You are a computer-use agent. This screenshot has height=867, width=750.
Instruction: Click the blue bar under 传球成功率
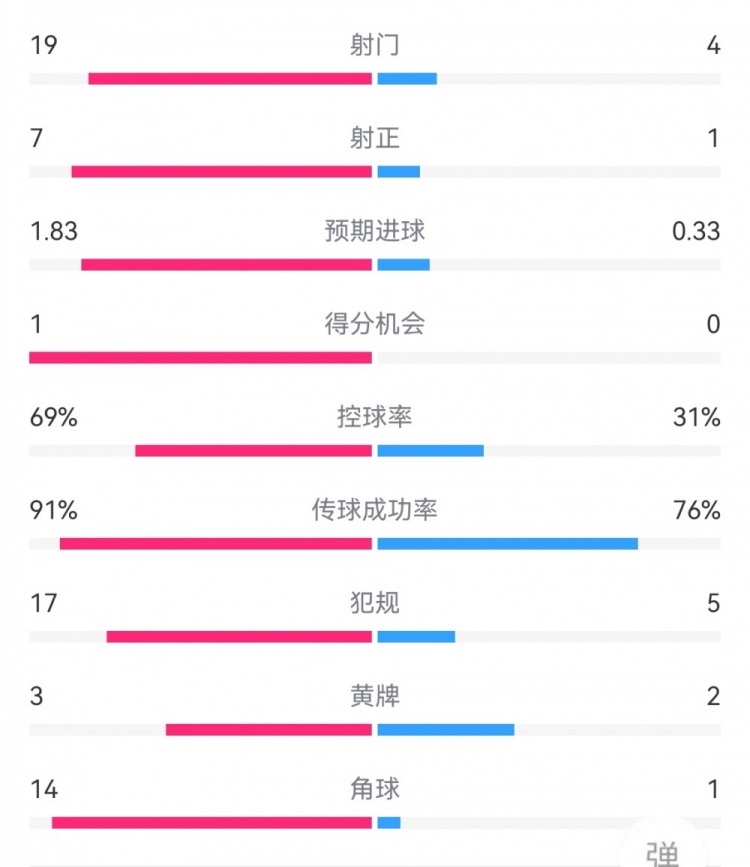[507, 543]
